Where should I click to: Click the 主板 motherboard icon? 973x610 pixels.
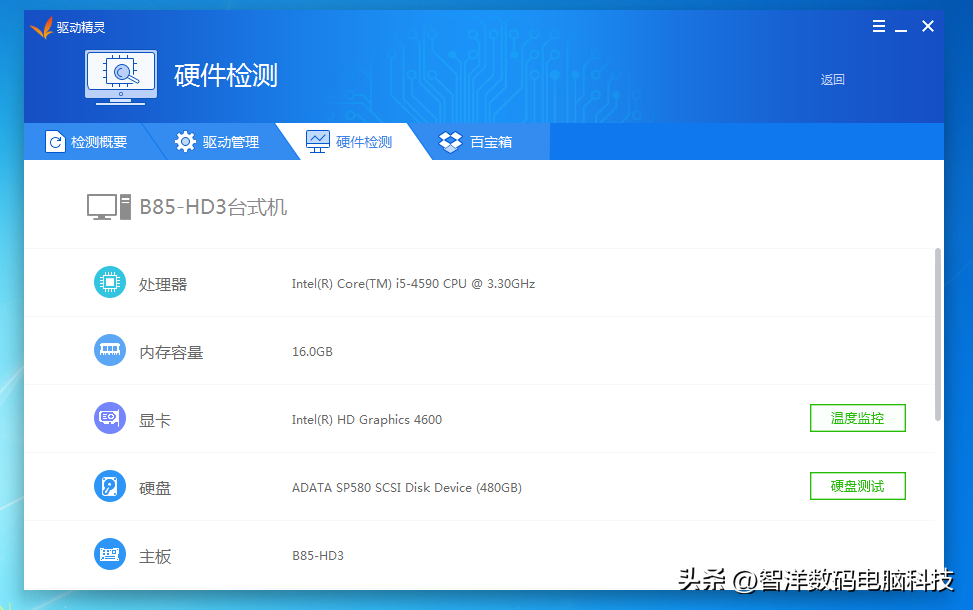pos(110,554)
